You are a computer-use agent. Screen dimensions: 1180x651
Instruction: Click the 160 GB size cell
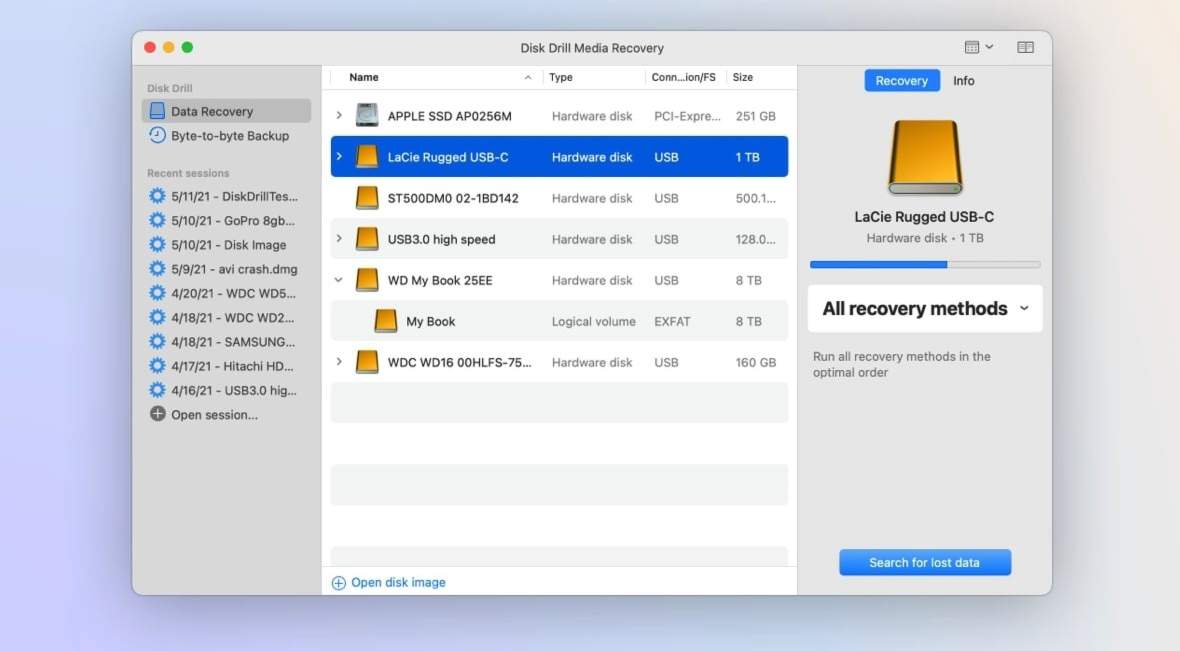coord(756,362)
